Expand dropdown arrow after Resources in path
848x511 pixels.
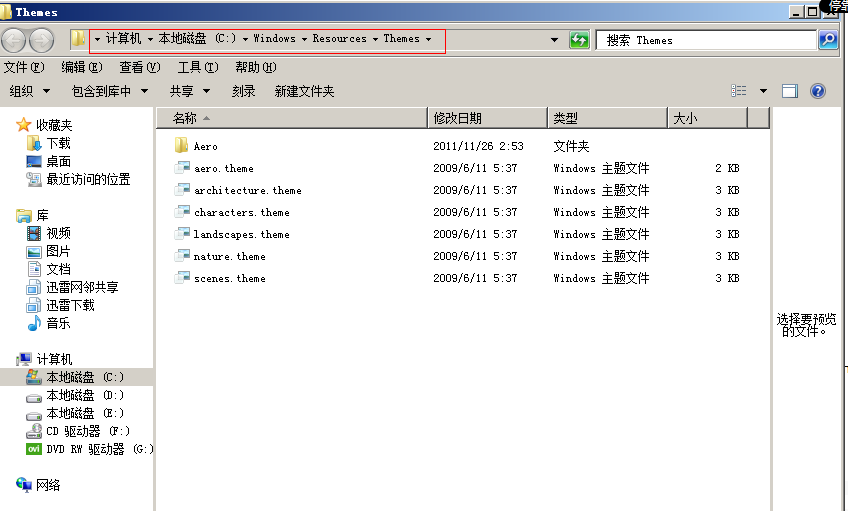coord(375,39)
